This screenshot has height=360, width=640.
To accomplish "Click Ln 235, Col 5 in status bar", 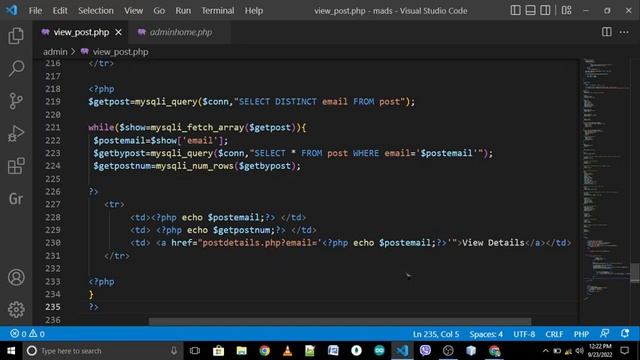I will (436, 334).
